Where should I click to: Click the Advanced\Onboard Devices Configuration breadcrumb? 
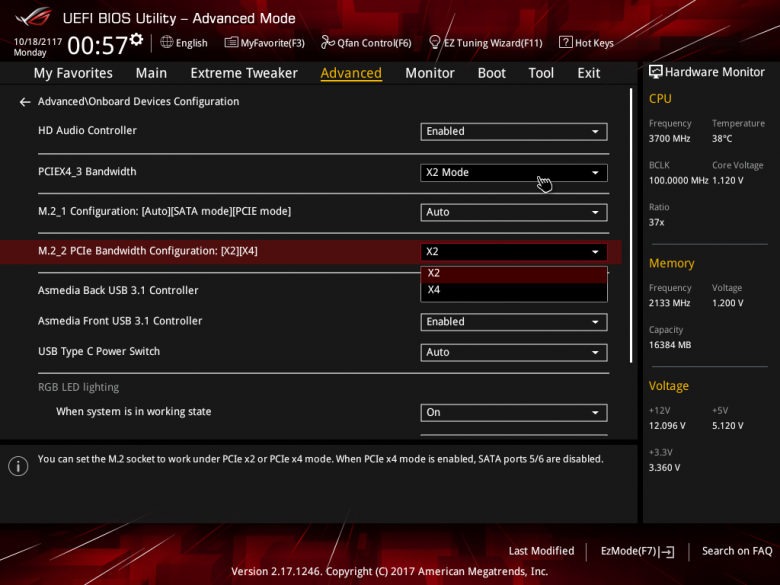point(138,101)
